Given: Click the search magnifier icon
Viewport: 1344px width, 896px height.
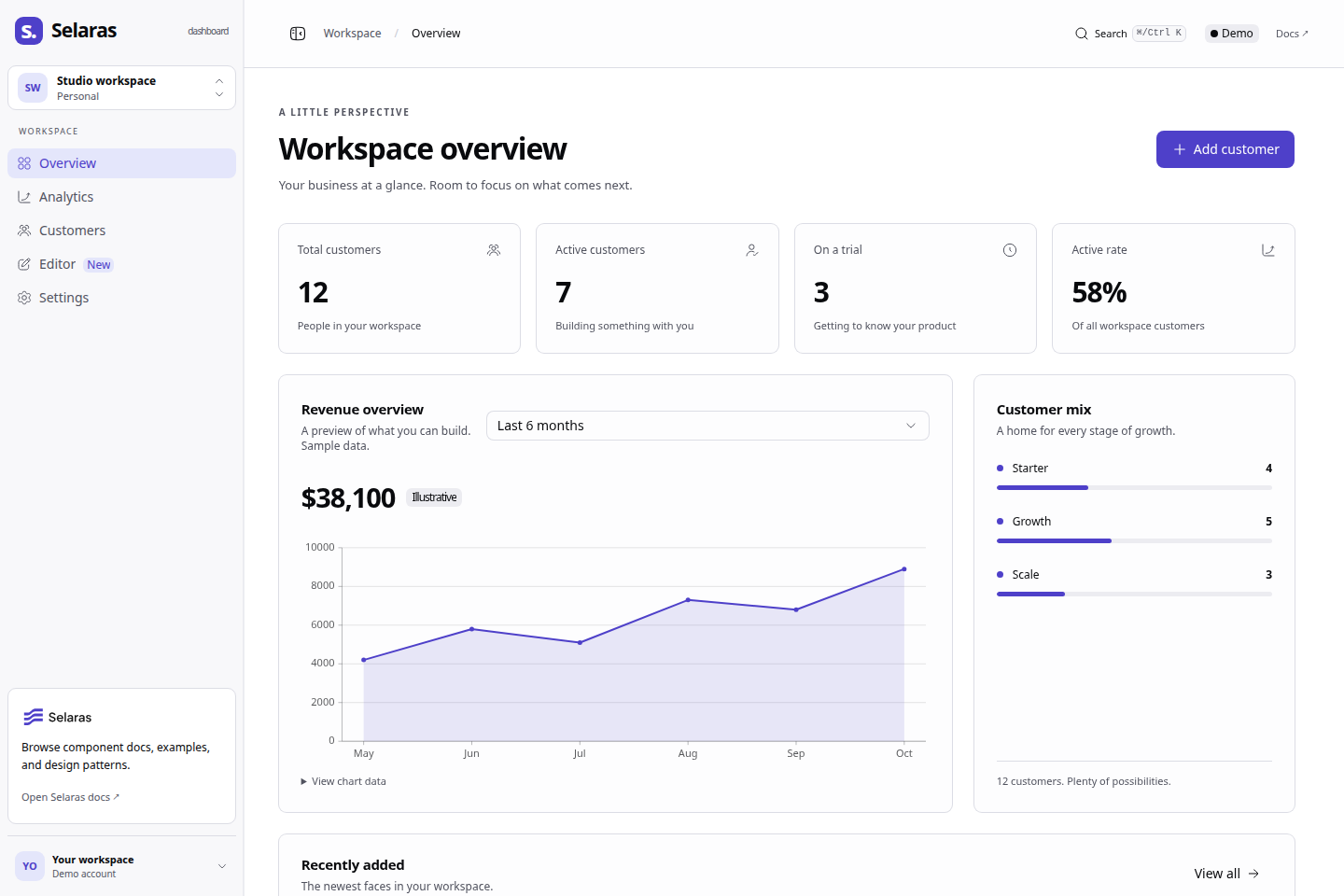Looking at the screenshot, I should coord(1082,34).
